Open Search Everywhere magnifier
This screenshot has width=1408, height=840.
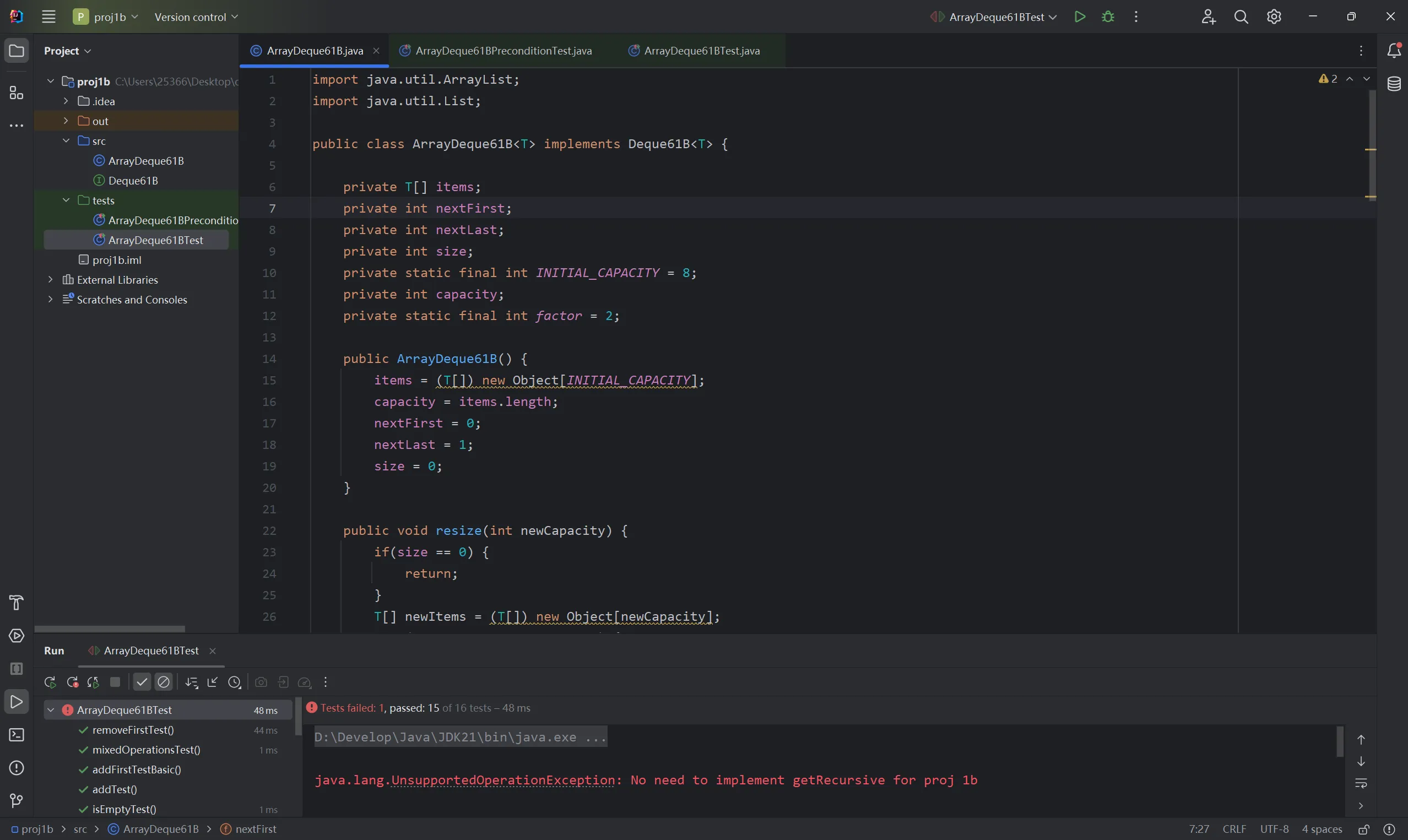(1241, 17)
